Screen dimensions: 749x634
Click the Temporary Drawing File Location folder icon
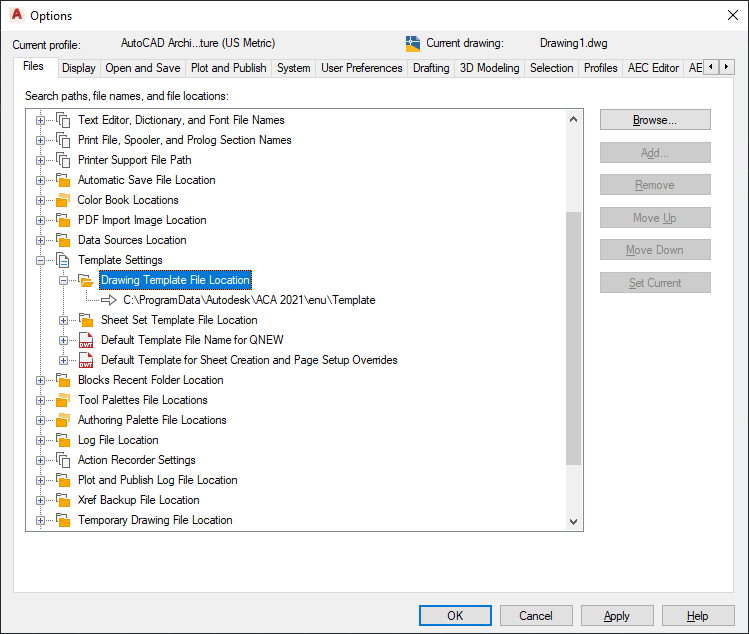[x=63, y=520]
